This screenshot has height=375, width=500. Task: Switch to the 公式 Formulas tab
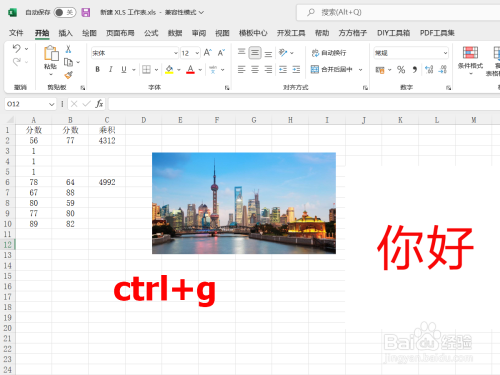pos(151,33)
